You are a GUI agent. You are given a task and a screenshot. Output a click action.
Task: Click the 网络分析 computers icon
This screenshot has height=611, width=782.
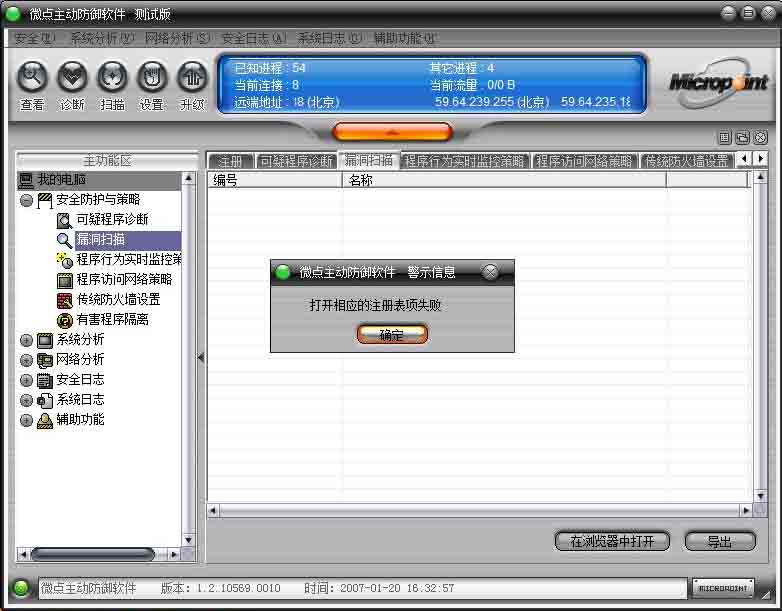(45, 360)
